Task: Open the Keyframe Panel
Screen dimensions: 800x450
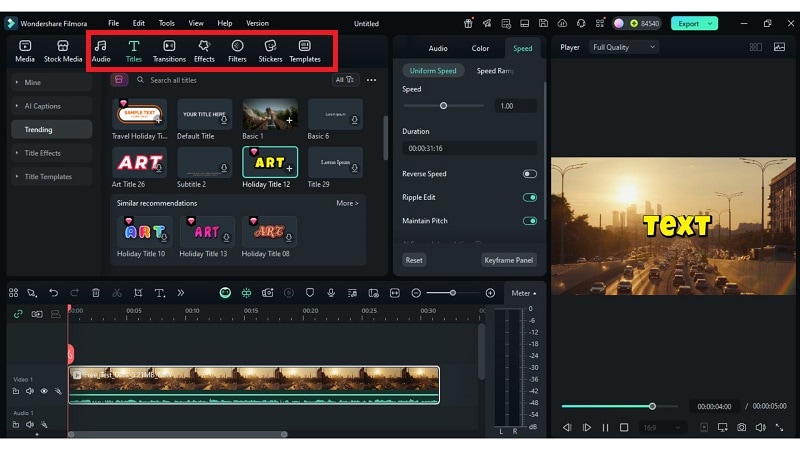Action: [x=509, y=260]
